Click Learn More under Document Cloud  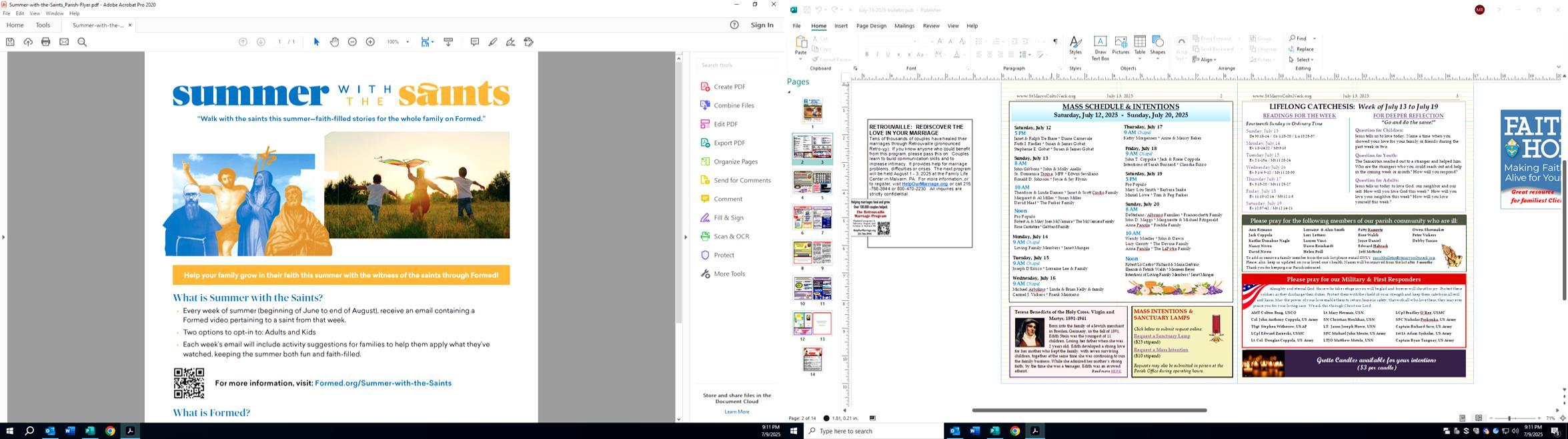[737, 412]
